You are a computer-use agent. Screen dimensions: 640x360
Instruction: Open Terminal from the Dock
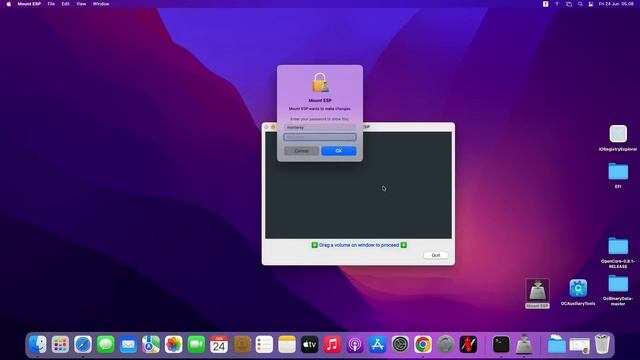(501, 344)
